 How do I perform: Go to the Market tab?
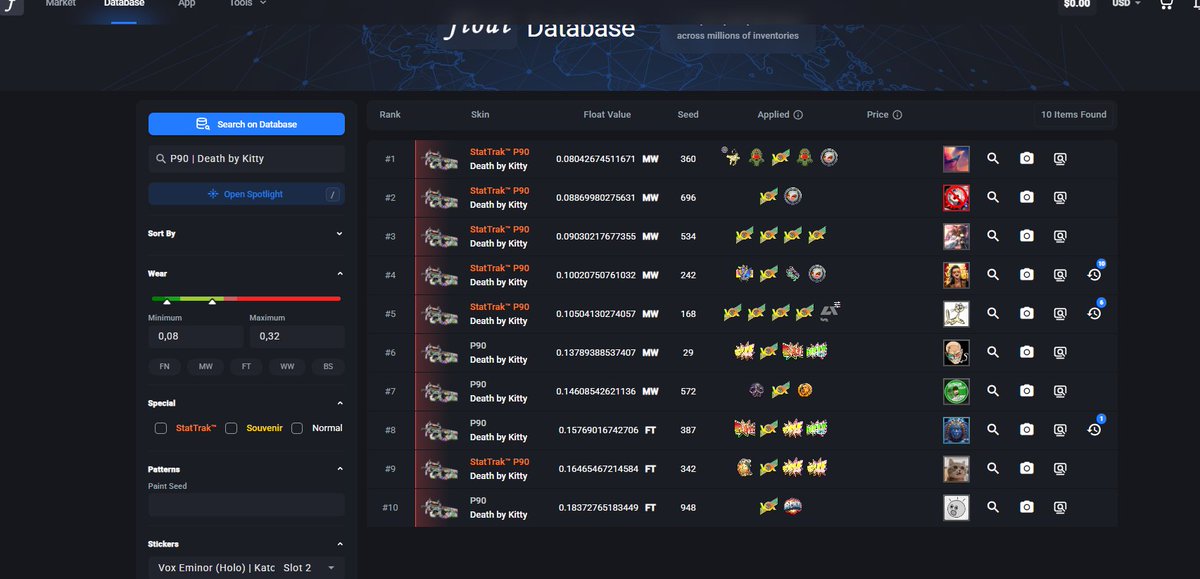(x=61, y=4)
